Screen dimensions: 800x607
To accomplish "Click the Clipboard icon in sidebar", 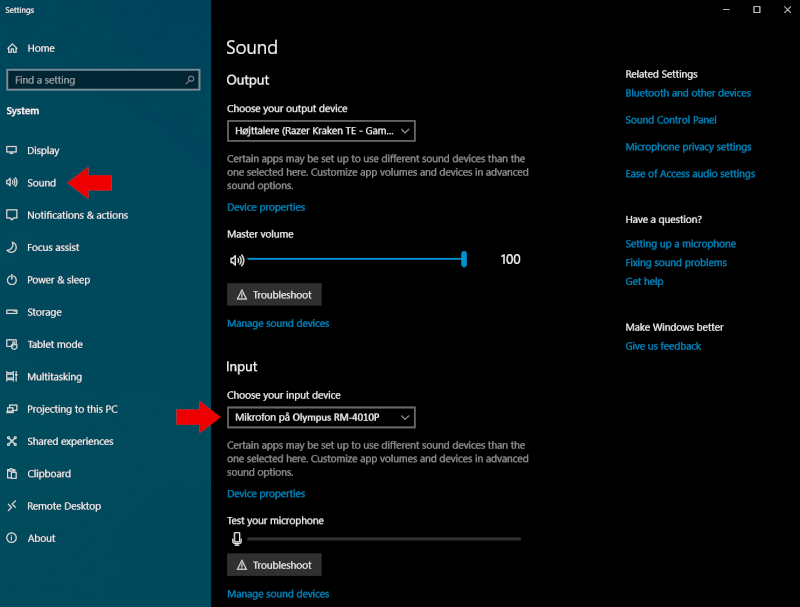I will coord(12,473).
